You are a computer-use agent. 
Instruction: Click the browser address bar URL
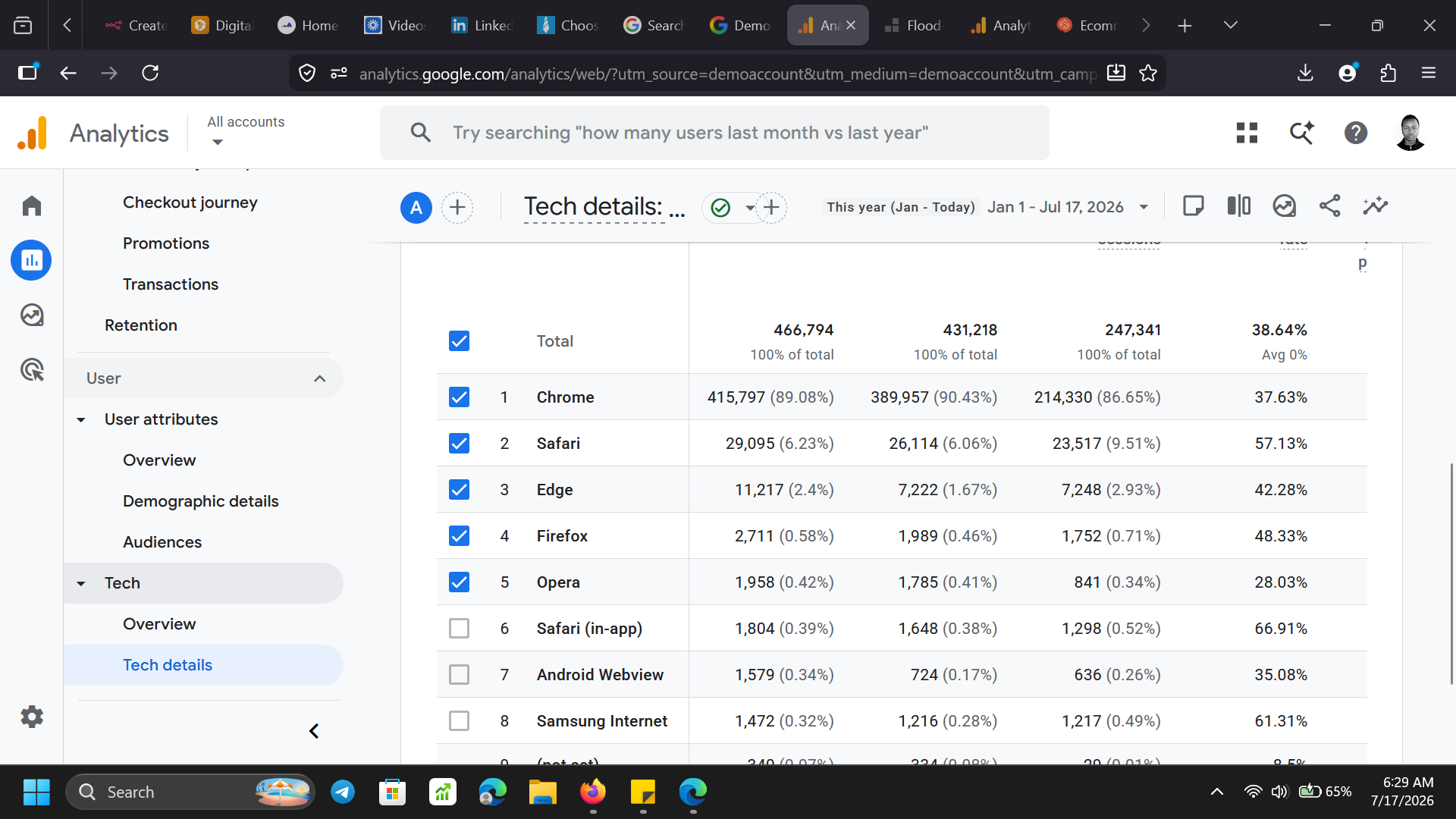[728, 74]
